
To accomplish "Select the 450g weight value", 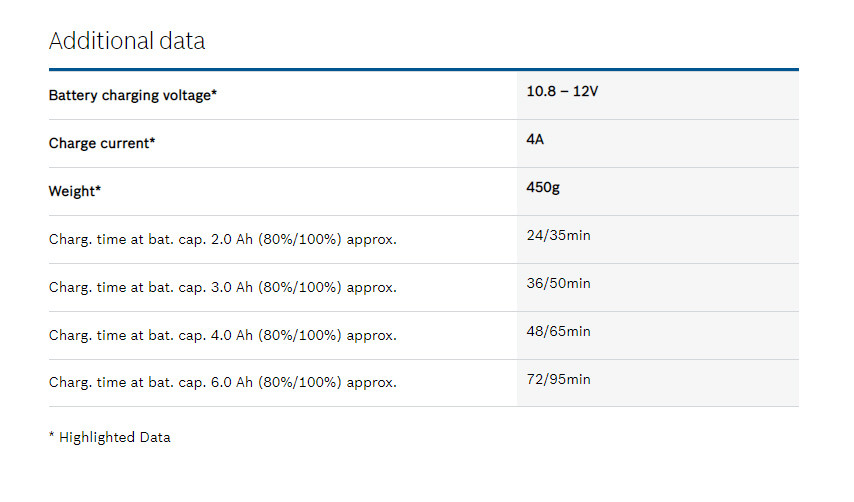I will tap(543, 187).
